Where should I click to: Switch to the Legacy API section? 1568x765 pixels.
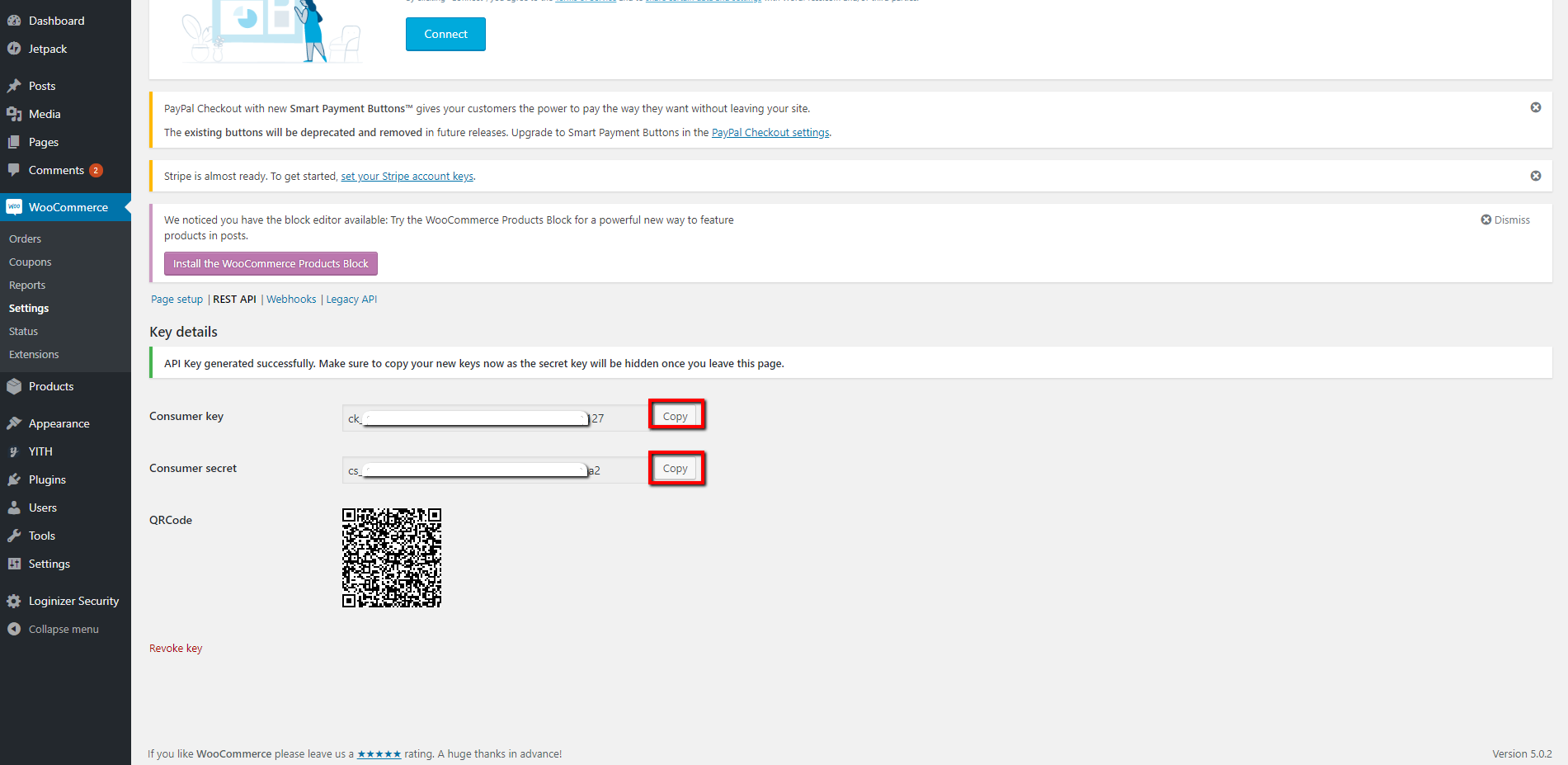pyautogui.click(x=351, y=300)
